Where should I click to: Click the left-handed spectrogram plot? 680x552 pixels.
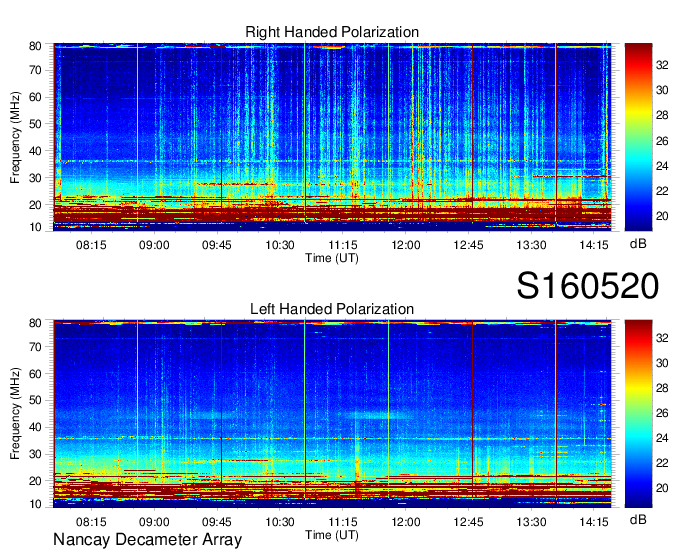tap(332, 414)
